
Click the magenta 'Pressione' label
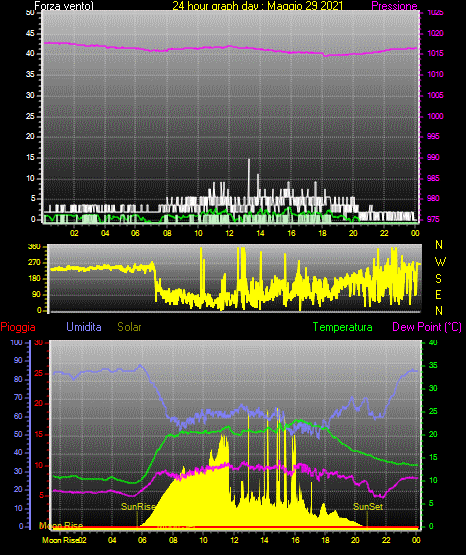pos(394,6)
